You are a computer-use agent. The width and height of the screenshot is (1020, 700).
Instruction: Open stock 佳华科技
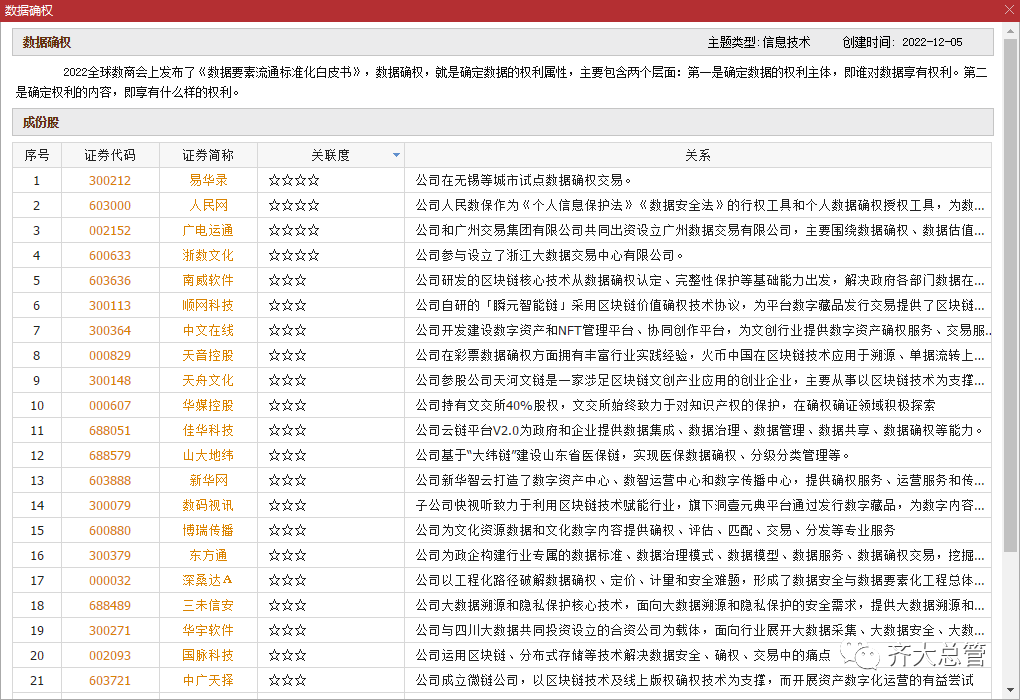pyautogui.click(x=208, y=431)
